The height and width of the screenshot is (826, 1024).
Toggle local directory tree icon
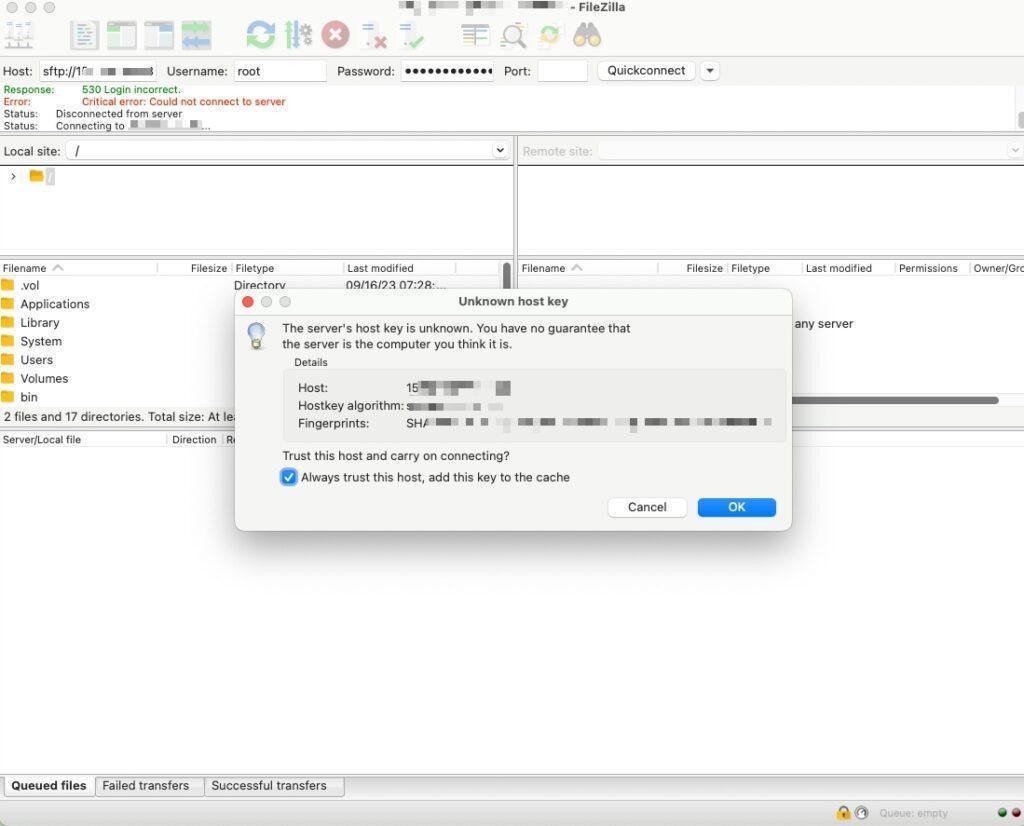coord(121,35)
